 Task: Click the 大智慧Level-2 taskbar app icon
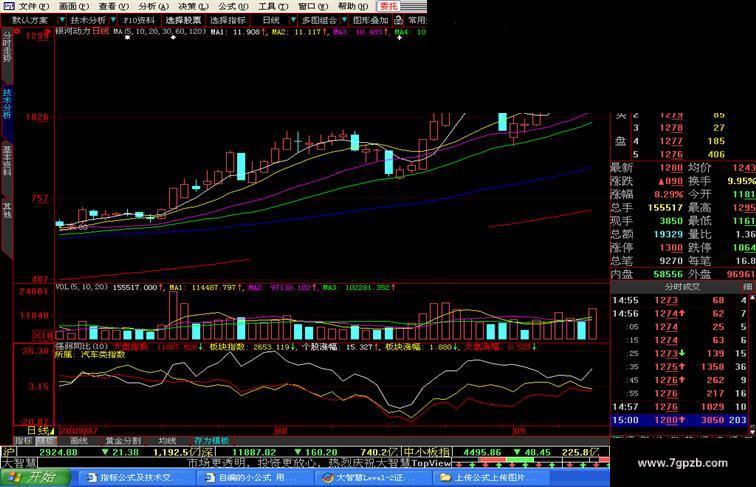328,478
